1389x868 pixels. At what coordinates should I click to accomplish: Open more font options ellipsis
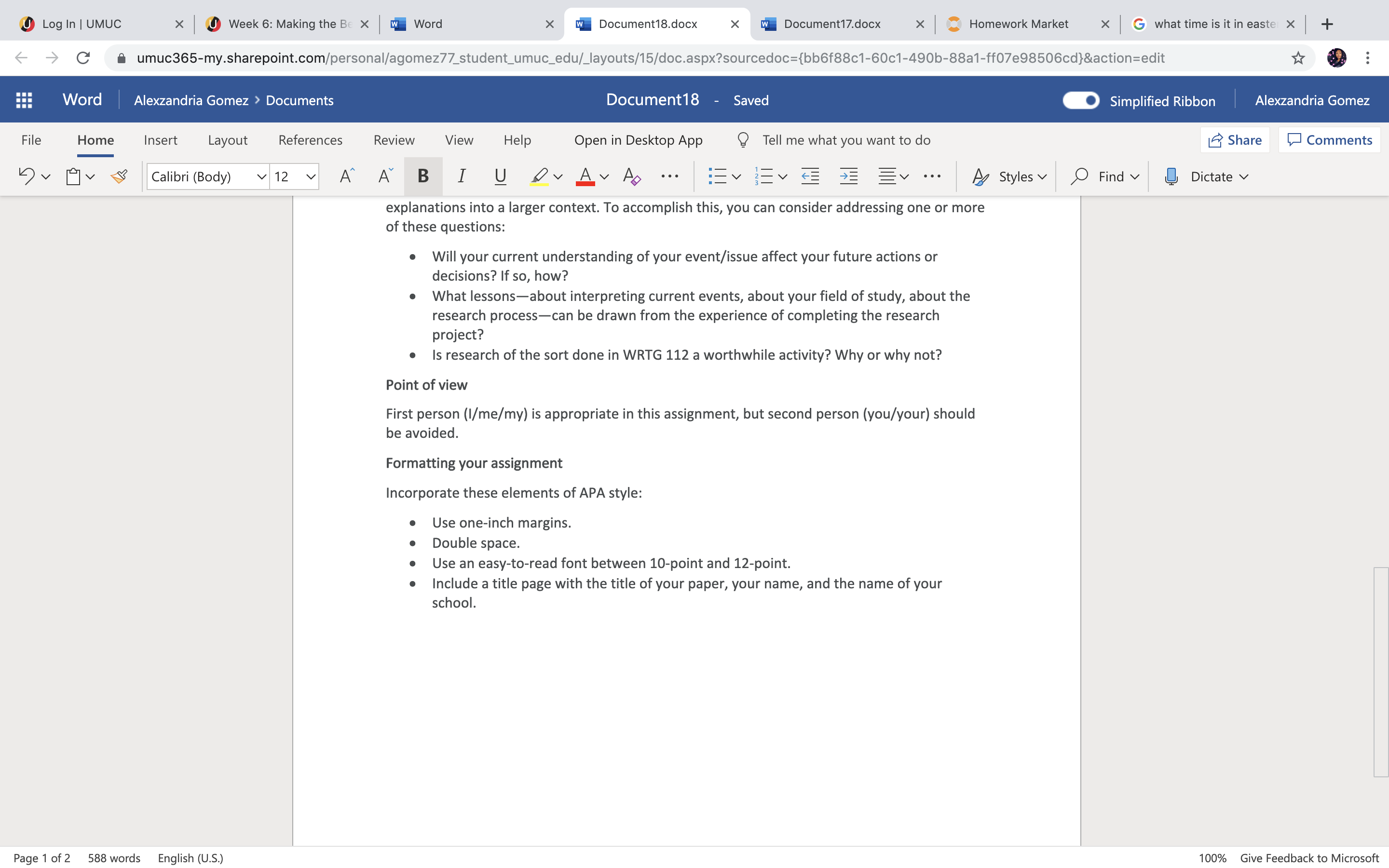[670, 176]
